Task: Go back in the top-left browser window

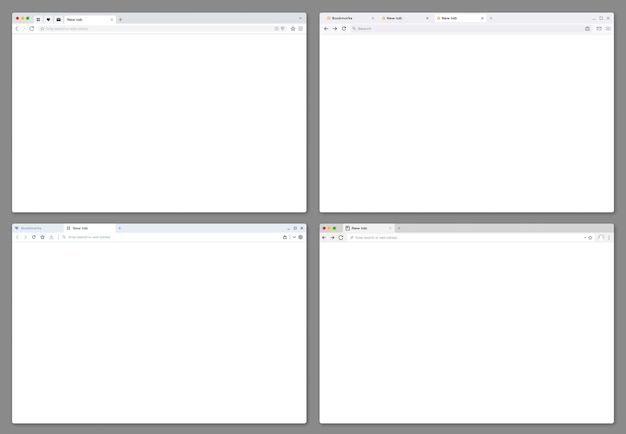Action: coord(17,29)
